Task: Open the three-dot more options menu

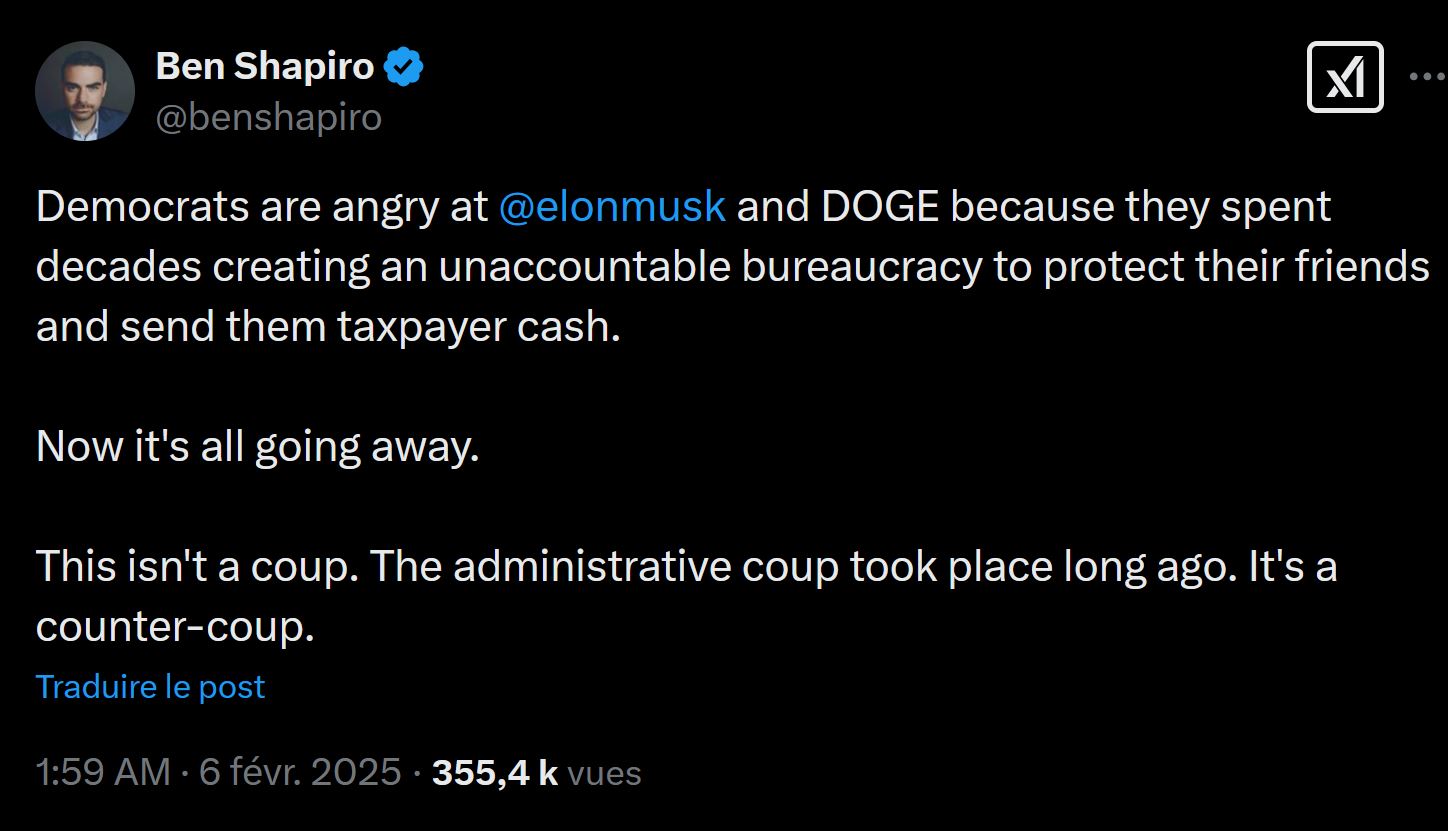Action: click(x=1428, y=76)
